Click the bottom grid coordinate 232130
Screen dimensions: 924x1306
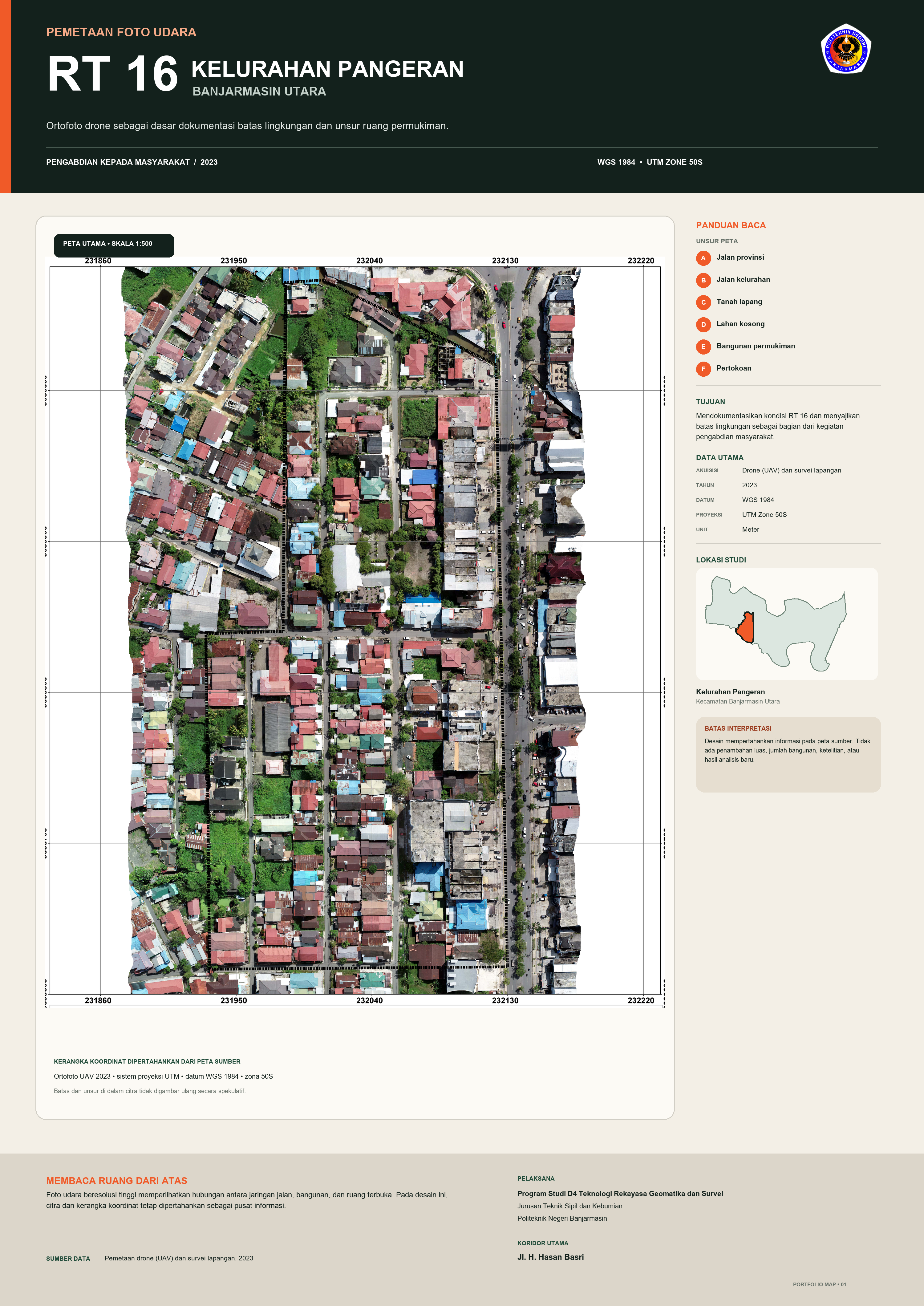(505, 1000)
